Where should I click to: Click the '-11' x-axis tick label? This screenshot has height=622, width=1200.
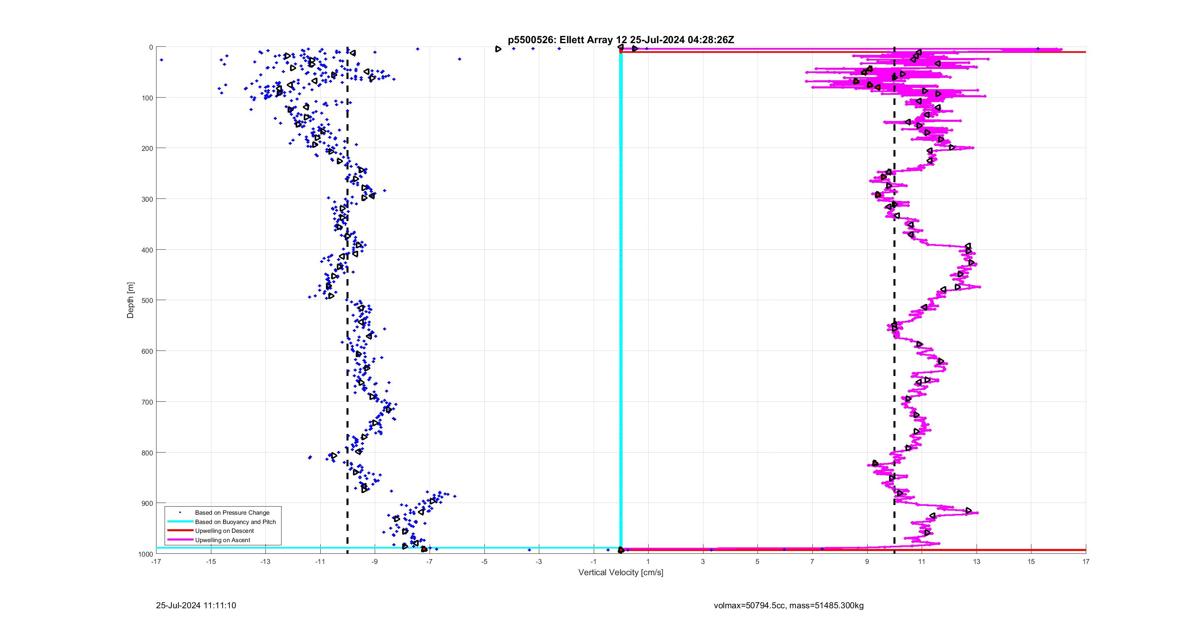(320, 561)
